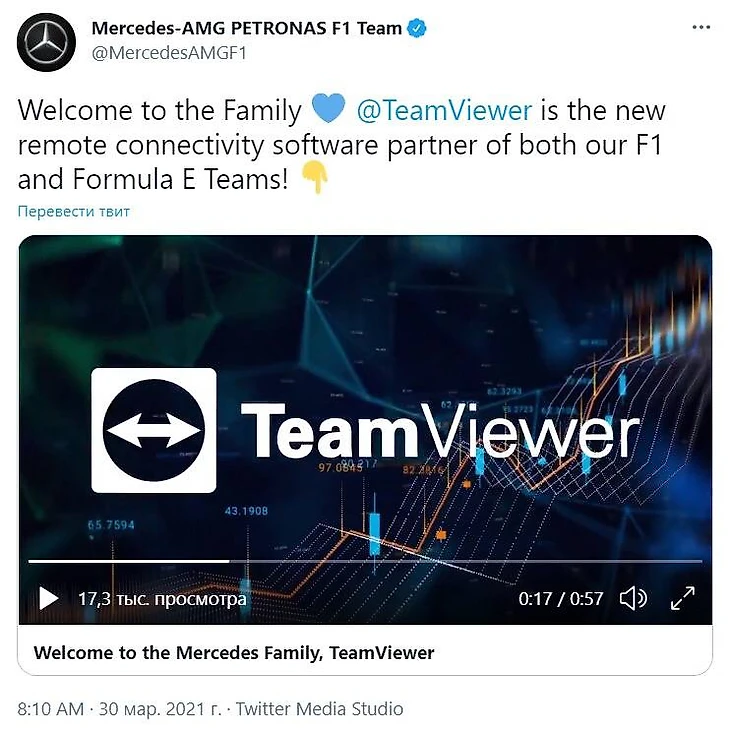The width and height of the screenshot is (730, 733).
Task: Play the video with the play button
Action: pos(49,598)
